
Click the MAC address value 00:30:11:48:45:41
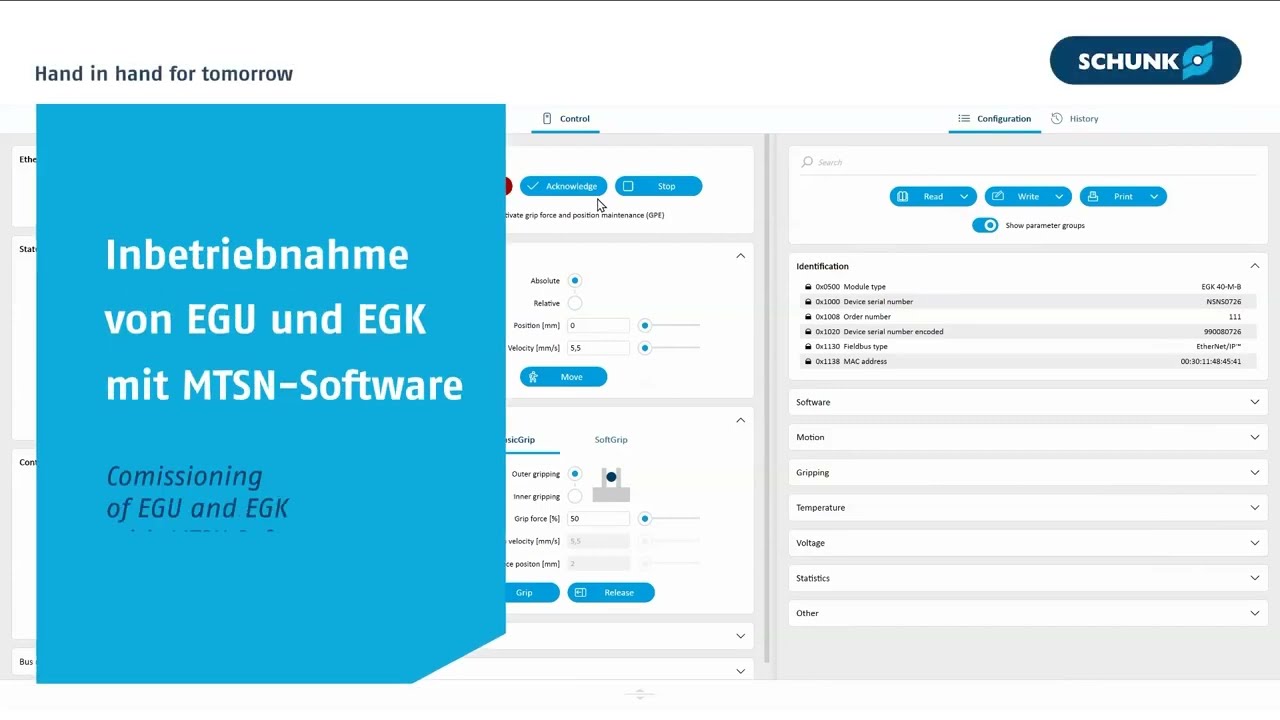click(x=1211, y=362)
